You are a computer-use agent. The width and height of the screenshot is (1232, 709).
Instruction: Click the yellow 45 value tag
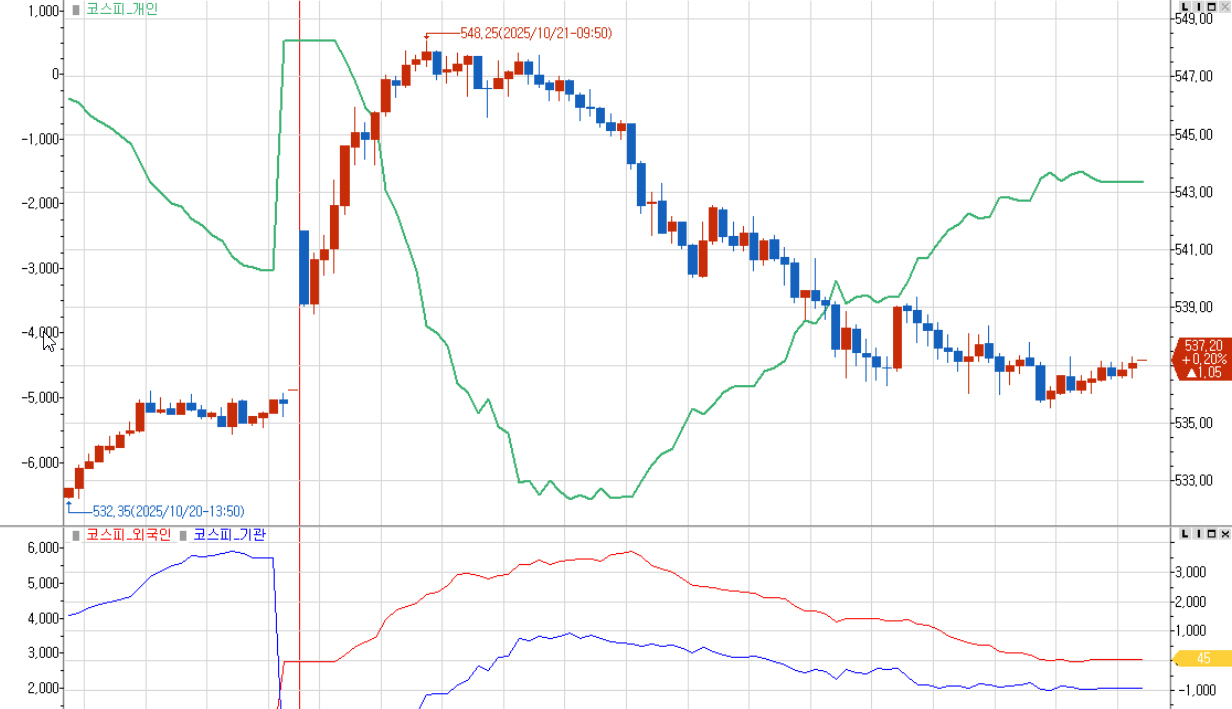coord(1201,658)
